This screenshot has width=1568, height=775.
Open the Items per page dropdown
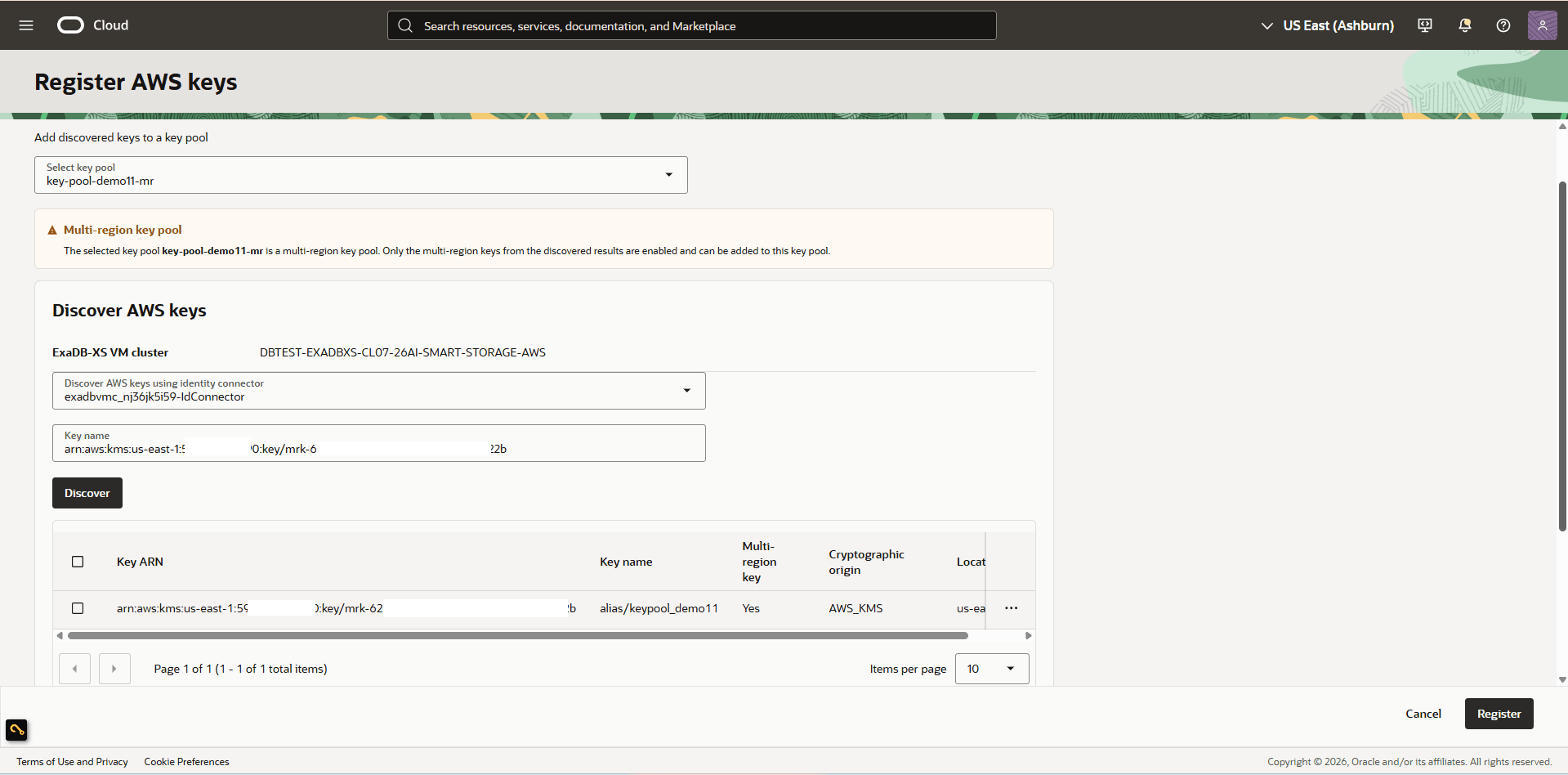(x=992, y=669)
